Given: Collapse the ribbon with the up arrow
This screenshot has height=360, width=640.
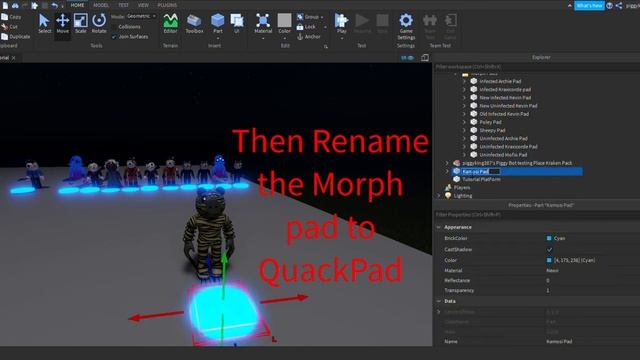Looking at the screenshot, I should (x=569, y=5).
